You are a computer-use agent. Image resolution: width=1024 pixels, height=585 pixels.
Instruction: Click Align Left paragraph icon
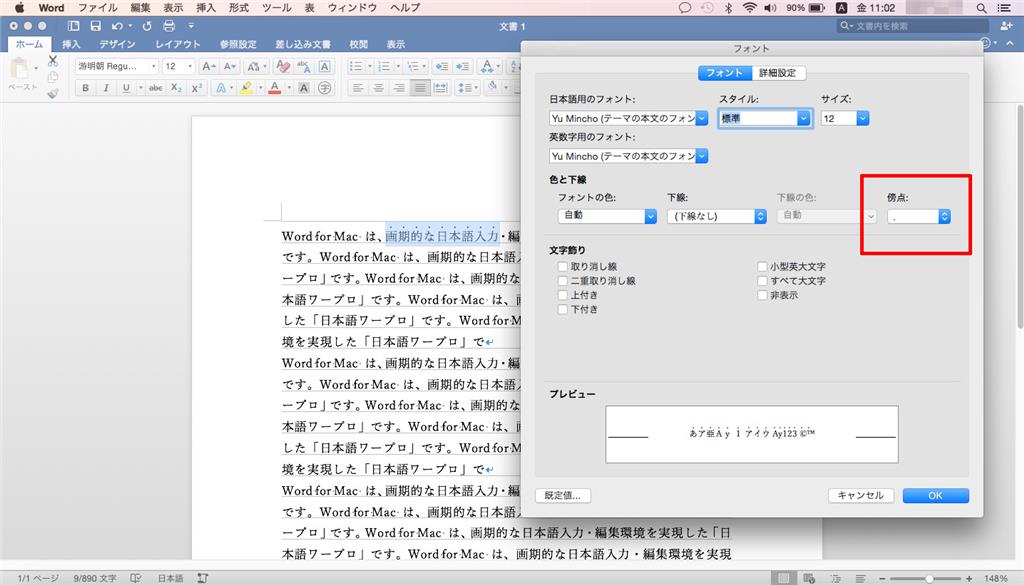pyautogui.click(x=358, y=87)
